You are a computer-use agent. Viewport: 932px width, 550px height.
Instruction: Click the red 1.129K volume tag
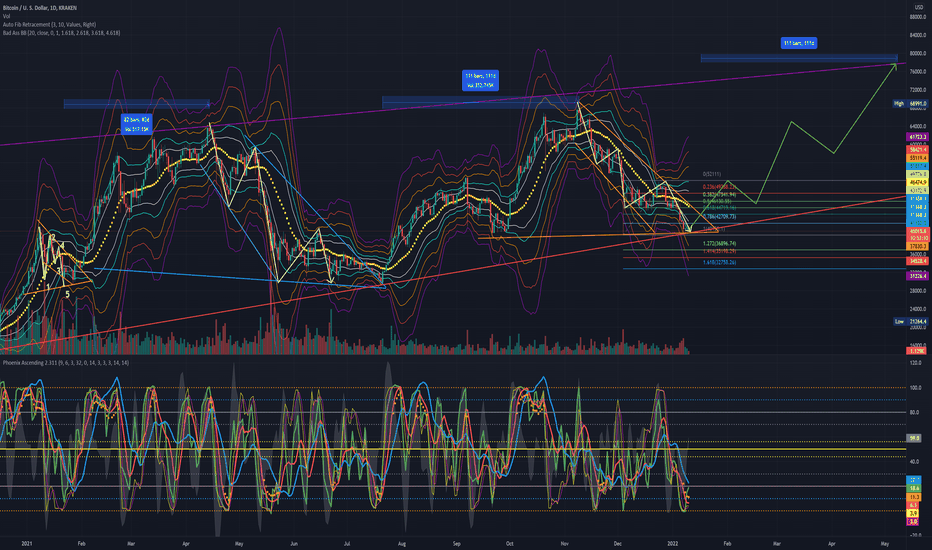[917, 351]
